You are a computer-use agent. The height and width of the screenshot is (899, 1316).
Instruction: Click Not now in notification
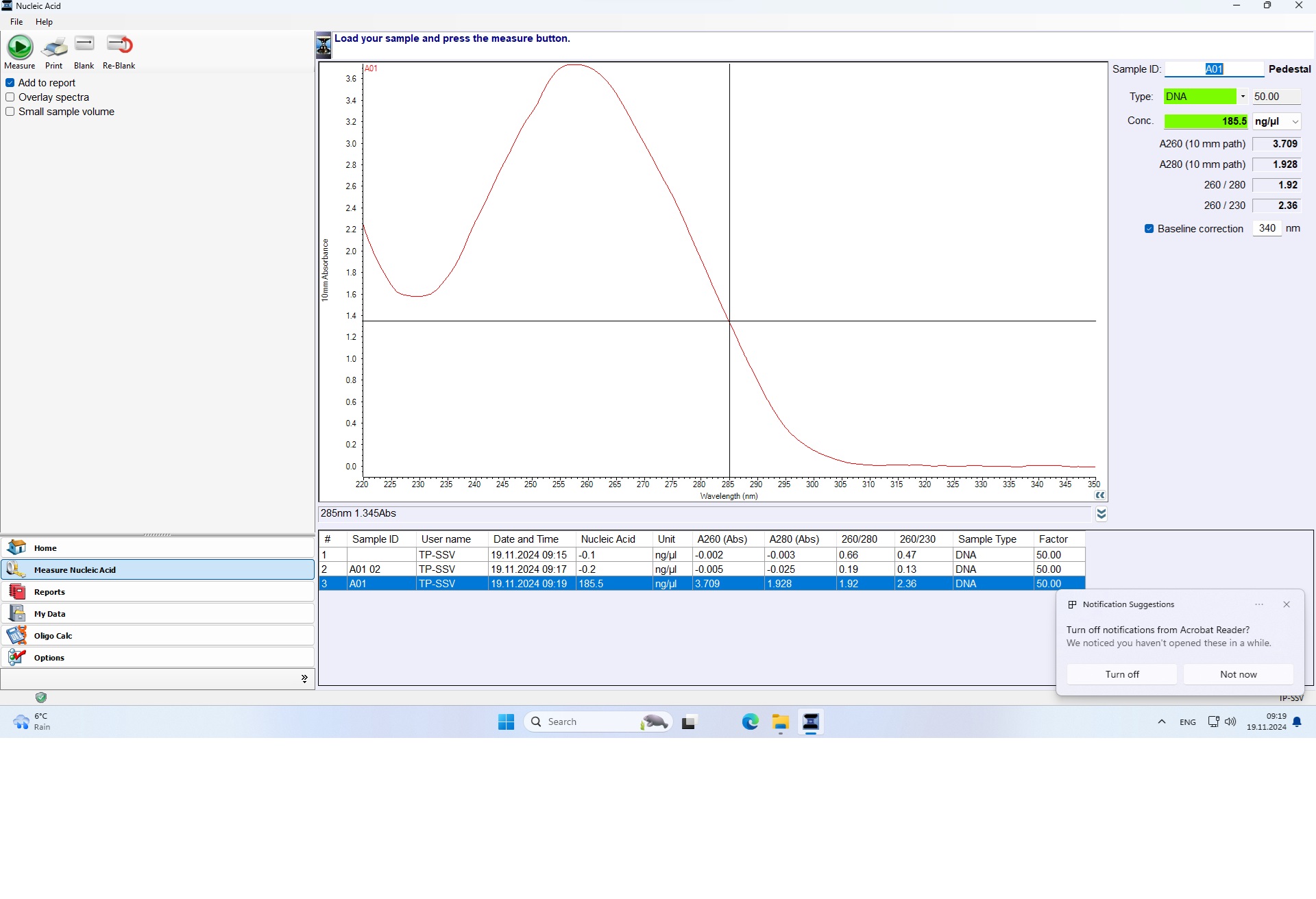(1238, 674)
